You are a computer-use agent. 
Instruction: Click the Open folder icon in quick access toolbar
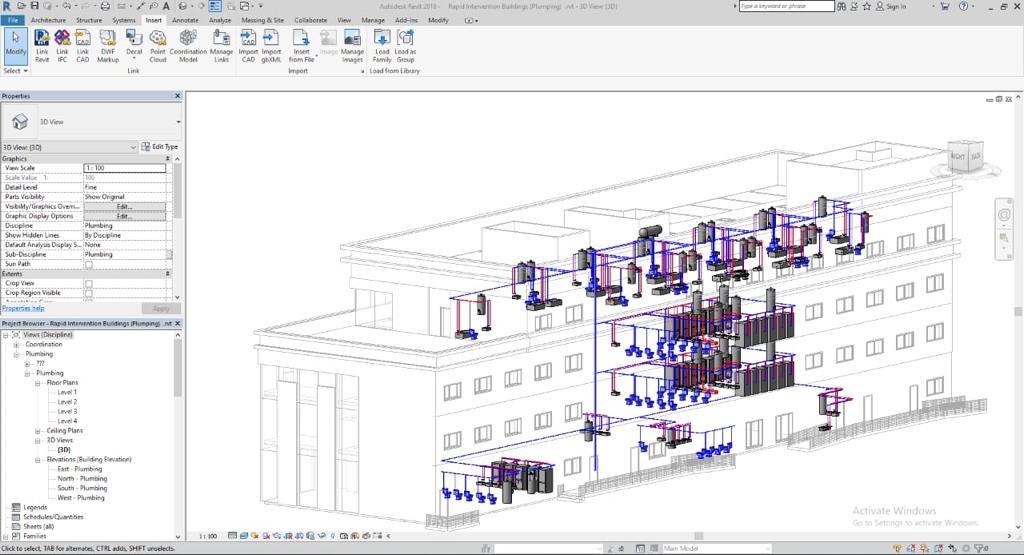[x=22, y=6]
